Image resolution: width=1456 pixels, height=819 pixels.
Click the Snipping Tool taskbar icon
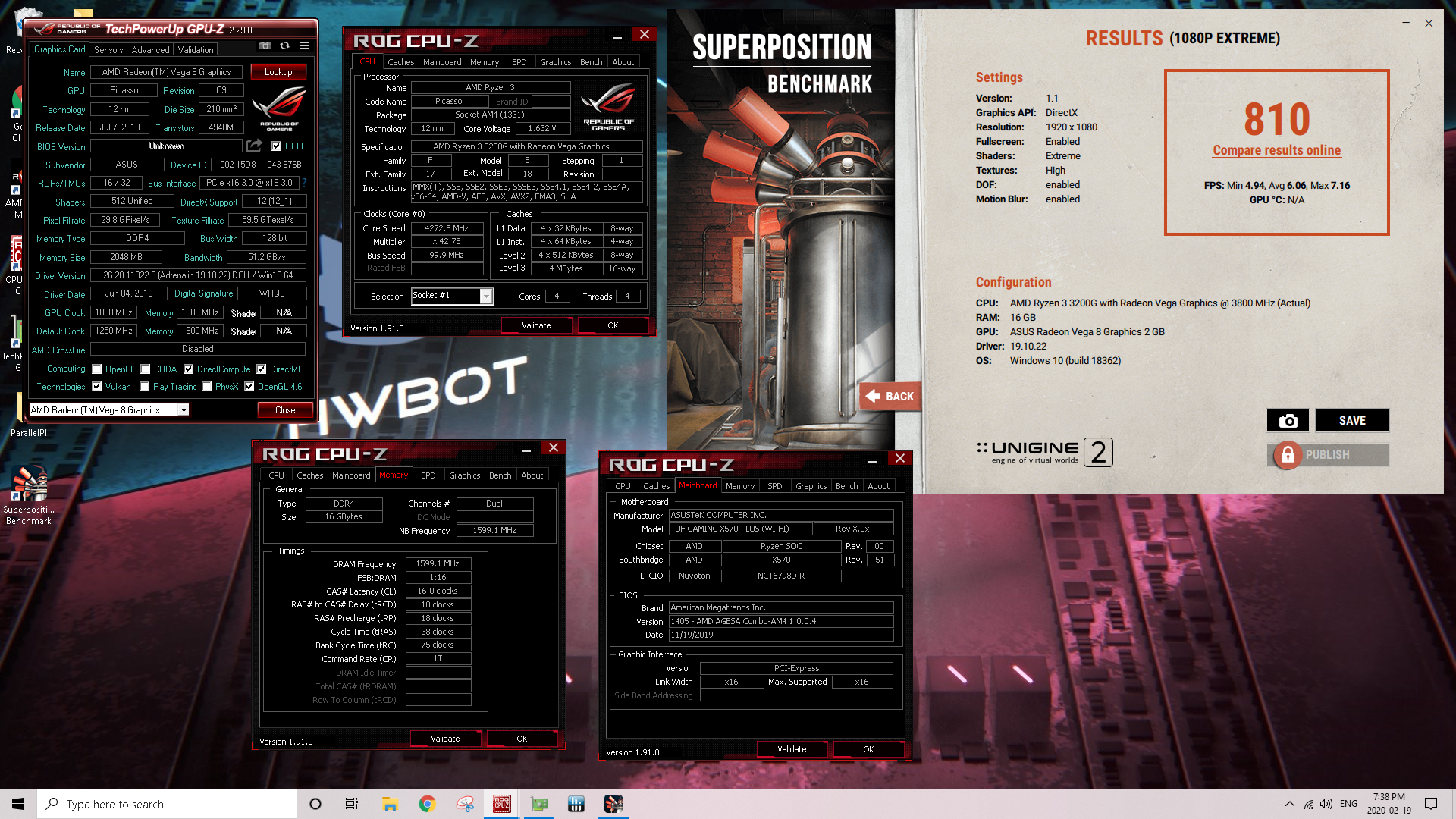(465, 804)
